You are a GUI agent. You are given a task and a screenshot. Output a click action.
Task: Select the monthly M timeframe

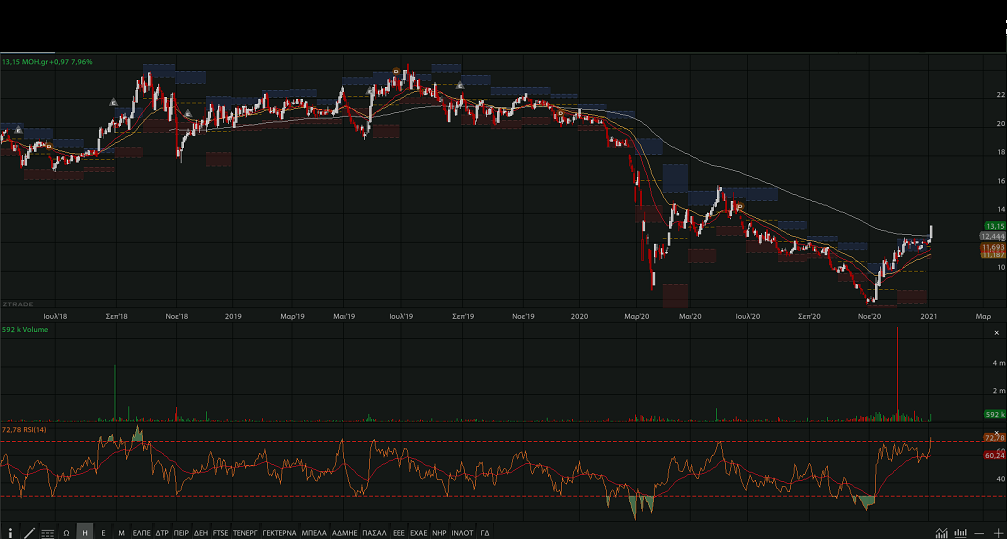121,533
